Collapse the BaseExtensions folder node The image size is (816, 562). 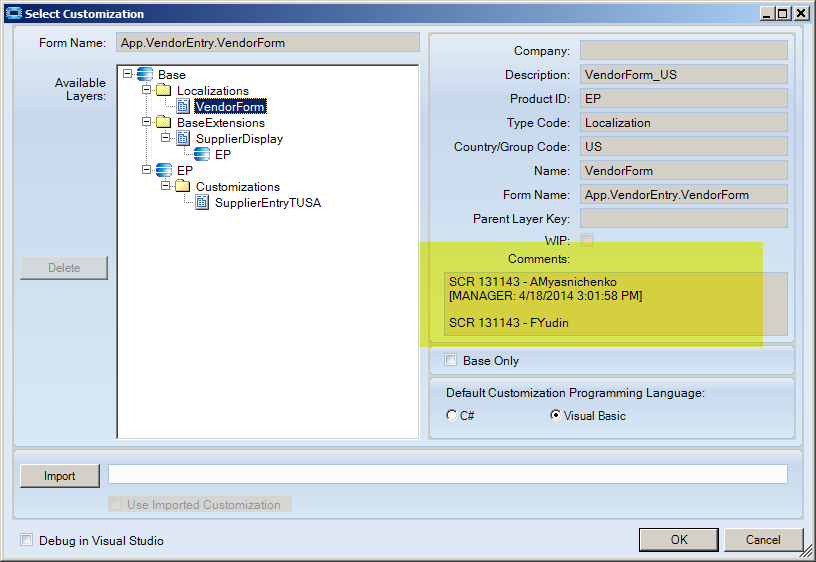[147, 122]
